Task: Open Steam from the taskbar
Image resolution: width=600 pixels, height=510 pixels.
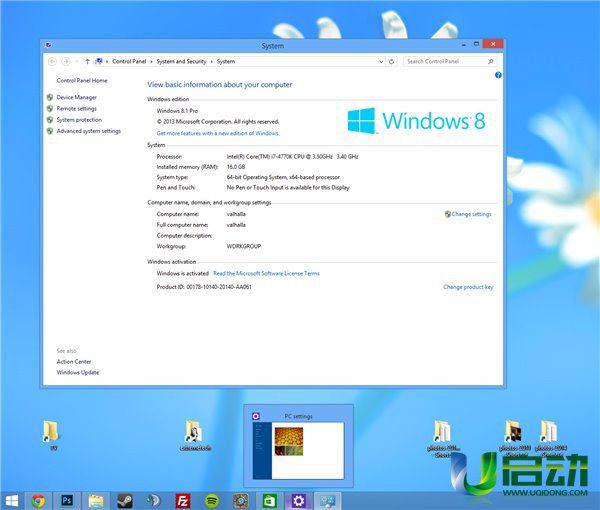Action: coord(125,500)
